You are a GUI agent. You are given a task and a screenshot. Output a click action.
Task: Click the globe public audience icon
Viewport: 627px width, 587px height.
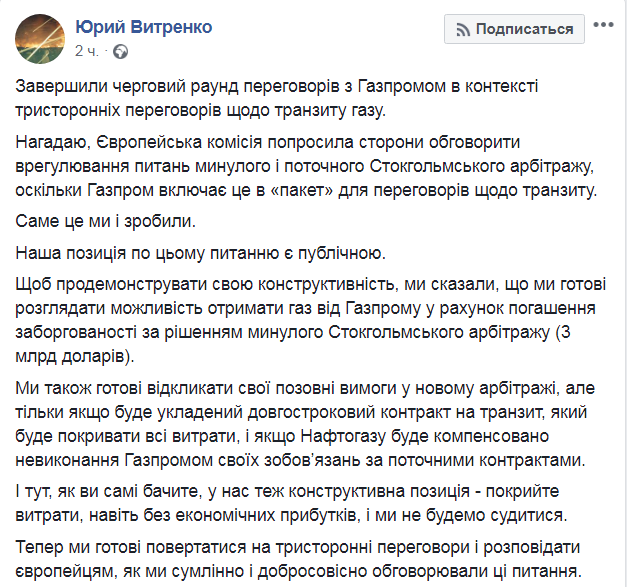pyautogui.click(x=121, y=50)
